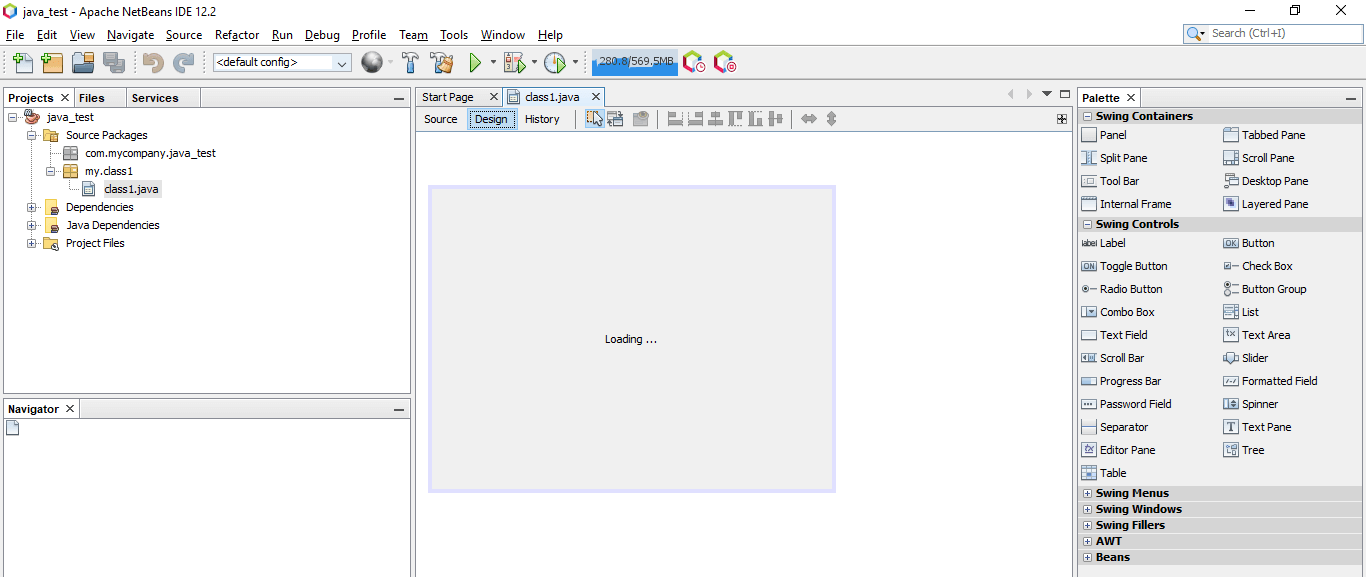This screenshot has width=1366, height=577.
Task: Expand the Java Dependencies node
Action: pyautogui.click(x=31, y=225)
